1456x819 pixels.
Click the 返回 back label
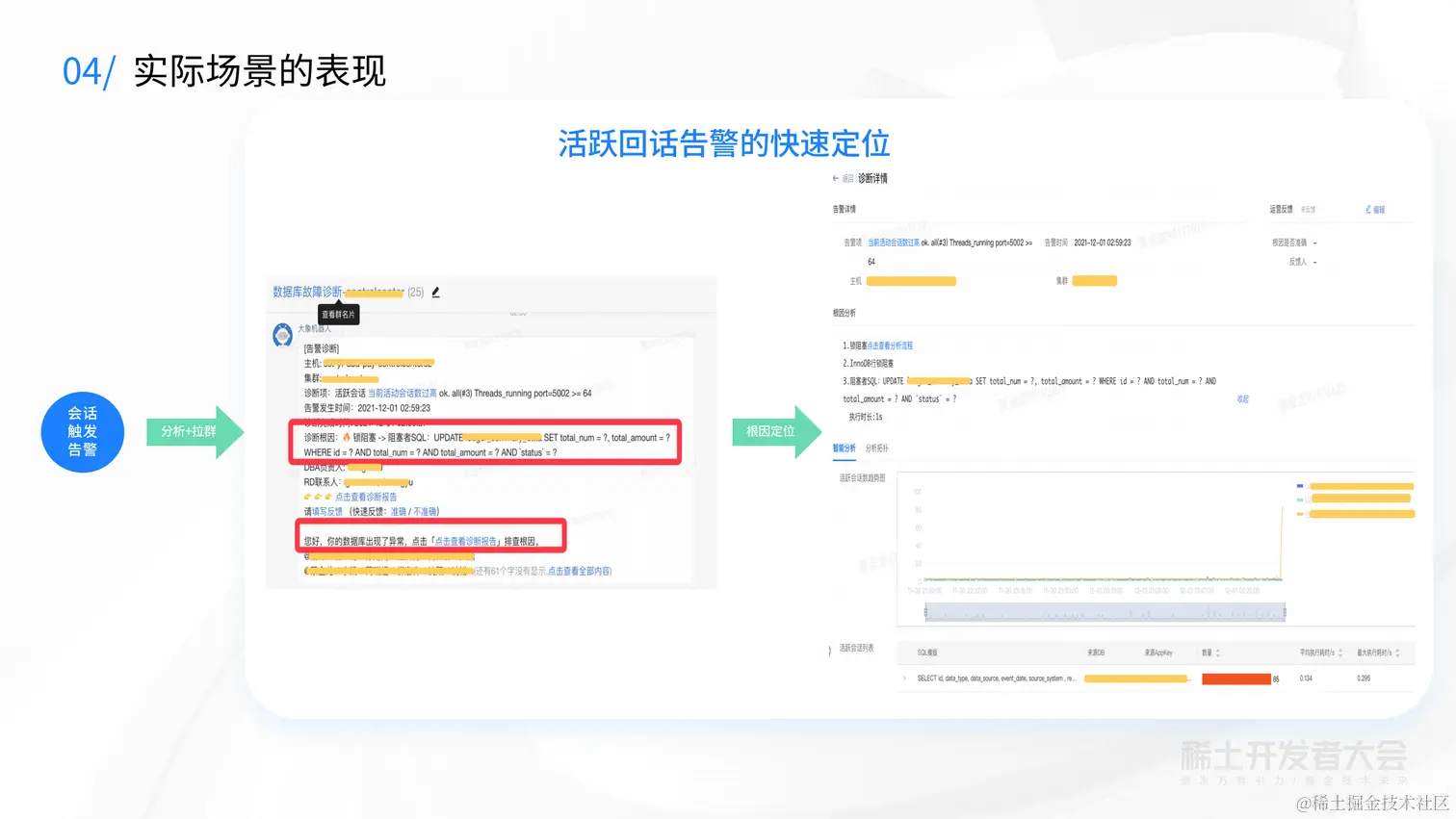coord(847,178)
